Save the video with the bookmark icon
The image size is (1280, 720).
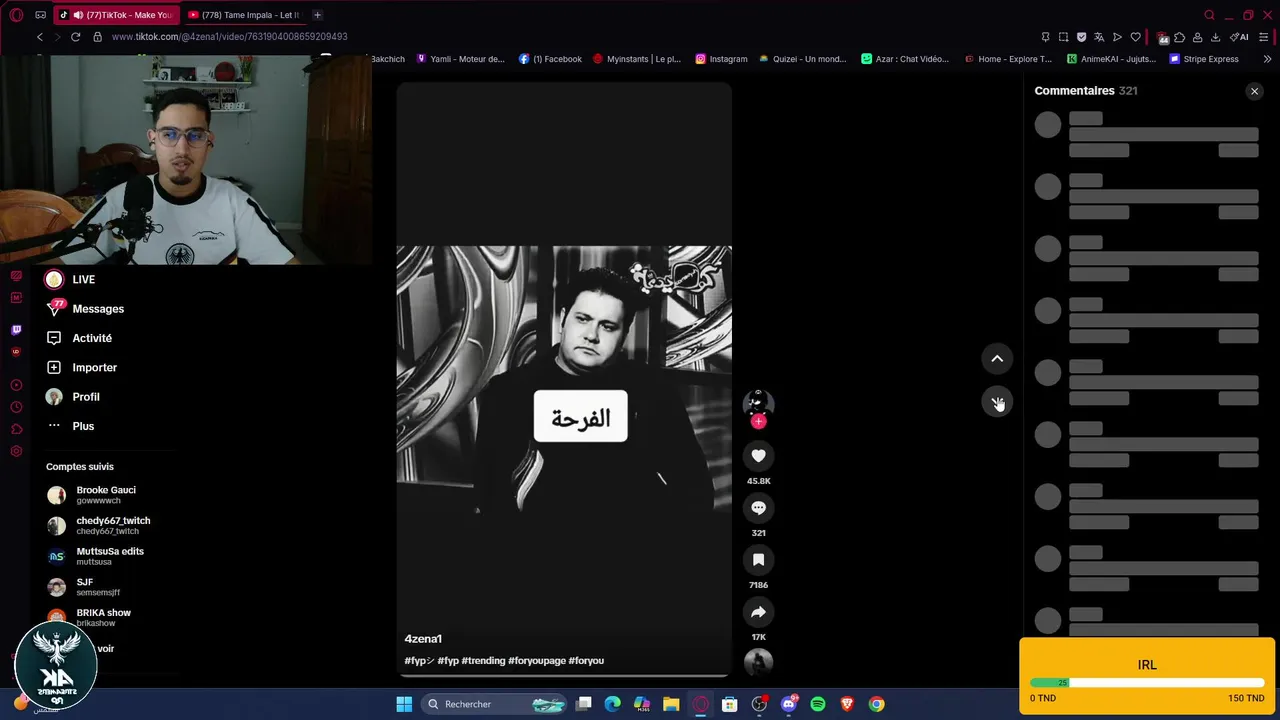(x=758, y=560)
